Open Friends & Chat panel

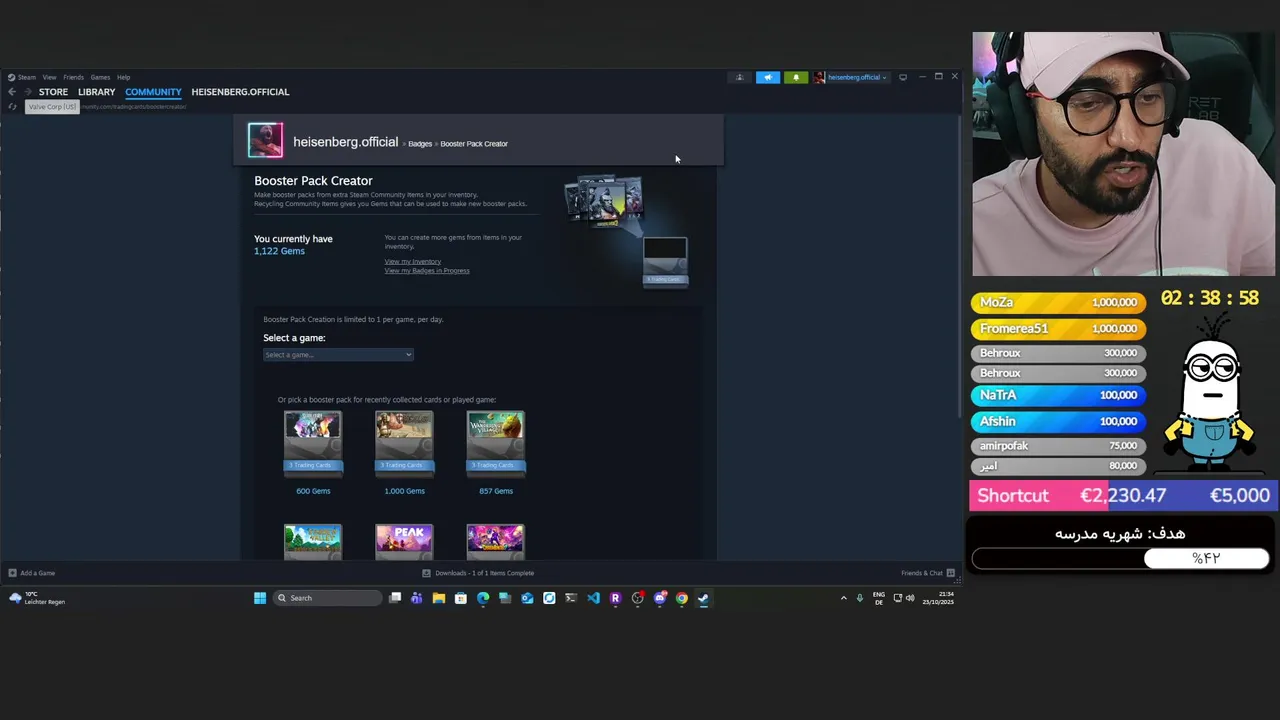pos(928,573)
